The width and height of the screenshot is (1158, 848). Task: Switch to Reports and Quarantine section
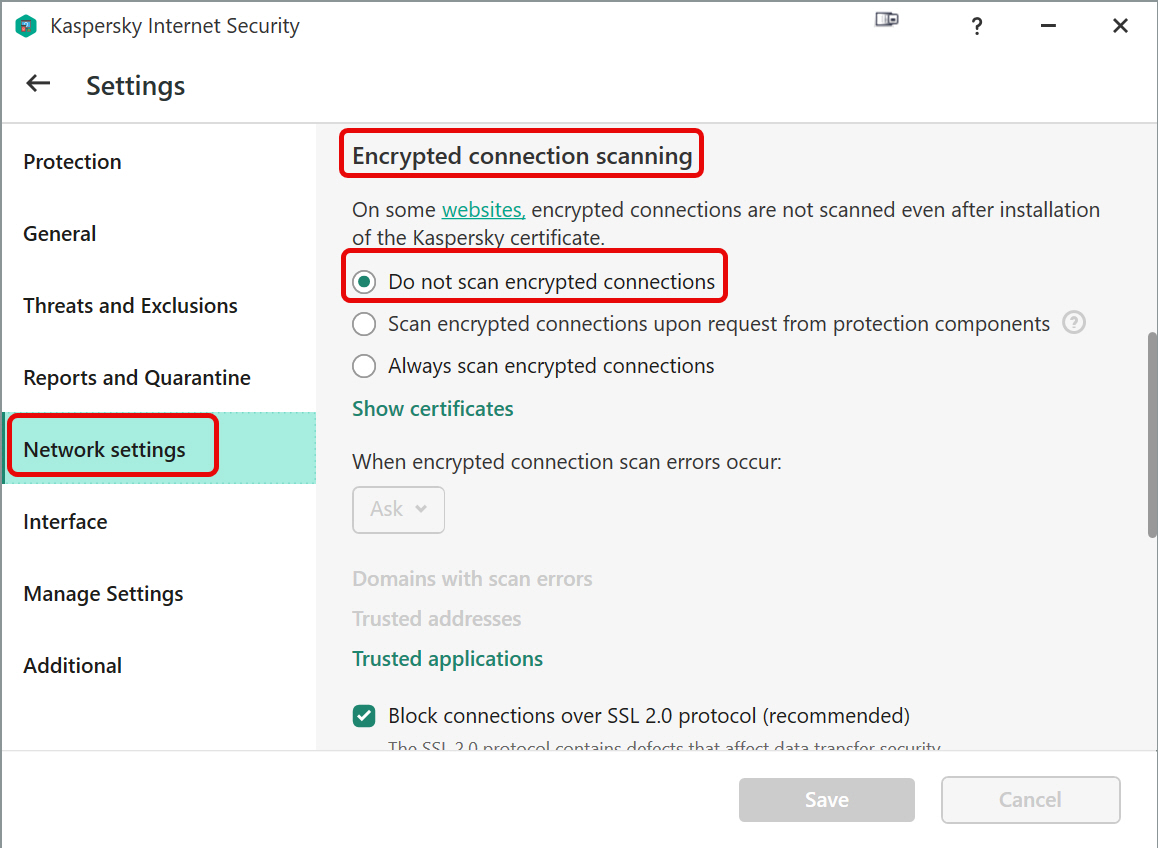pyautogui.click(x=137, y=377)
